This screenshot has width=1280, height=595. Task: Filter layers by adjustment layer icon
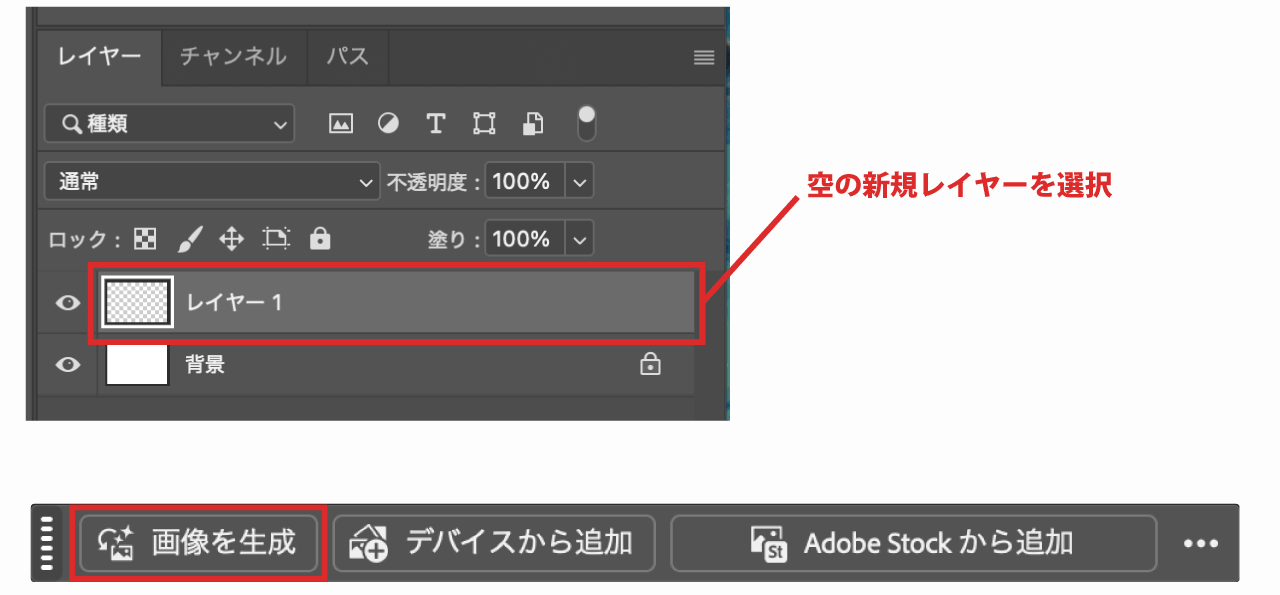(388, 124)
